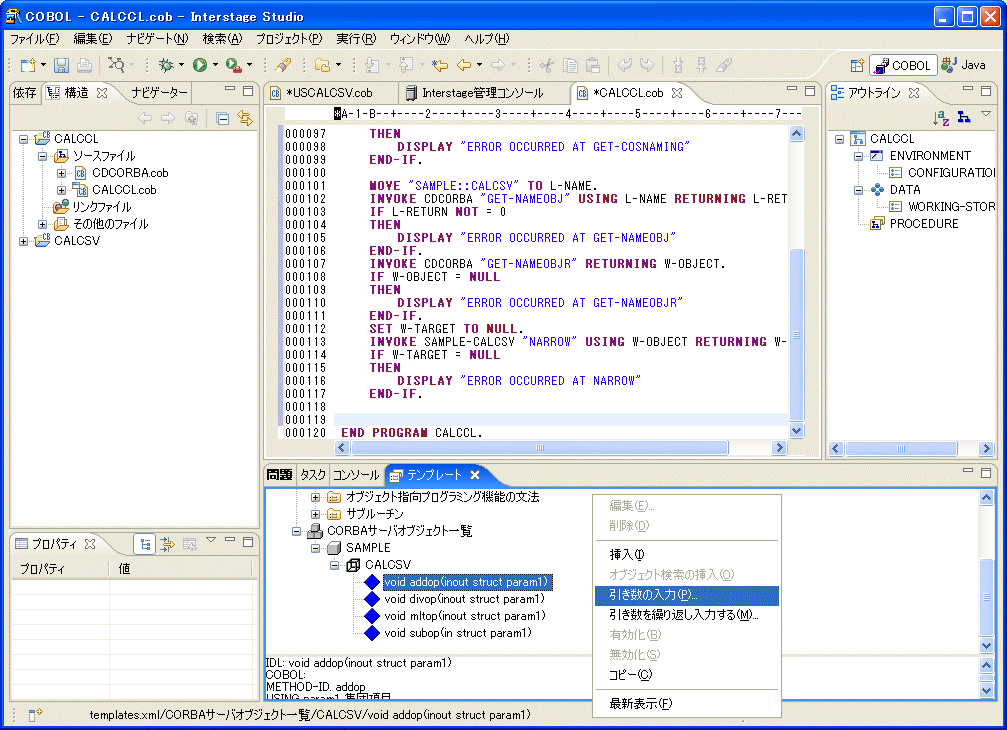Open the プロジェクト(P) menu
The width and height of the screenshot is (1007, 730).
(x=290, y=39)
